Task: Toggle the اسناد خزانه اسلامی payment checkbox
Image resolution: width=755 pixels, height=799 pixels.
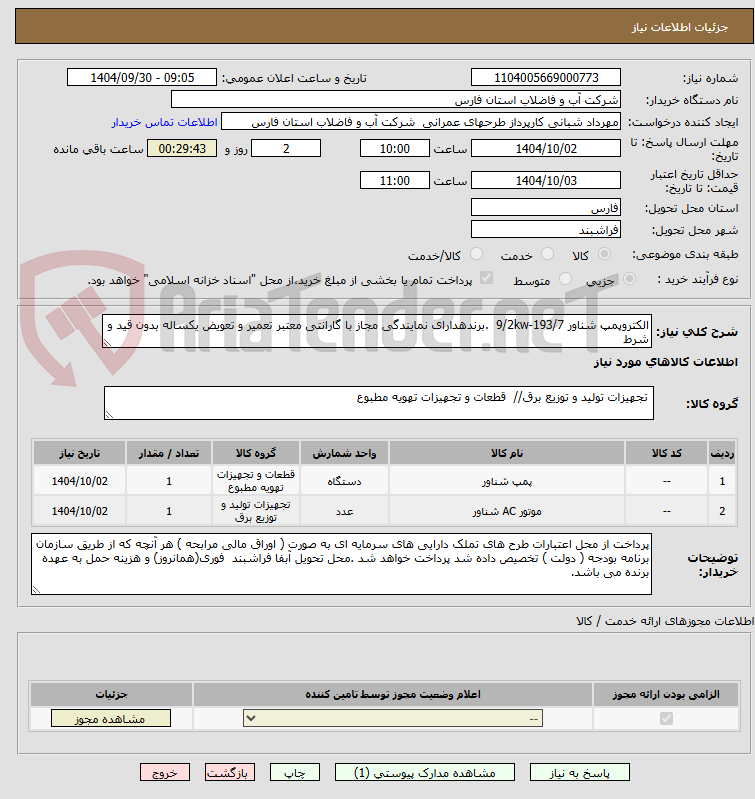Action: (x=487, y=278)
